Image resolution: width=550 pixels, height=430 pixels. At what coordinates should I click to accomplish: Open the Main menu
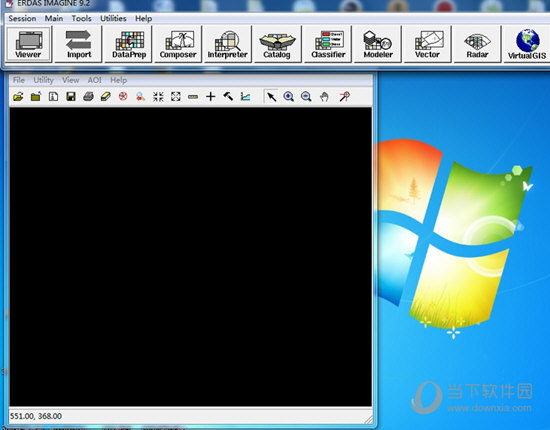54,19
